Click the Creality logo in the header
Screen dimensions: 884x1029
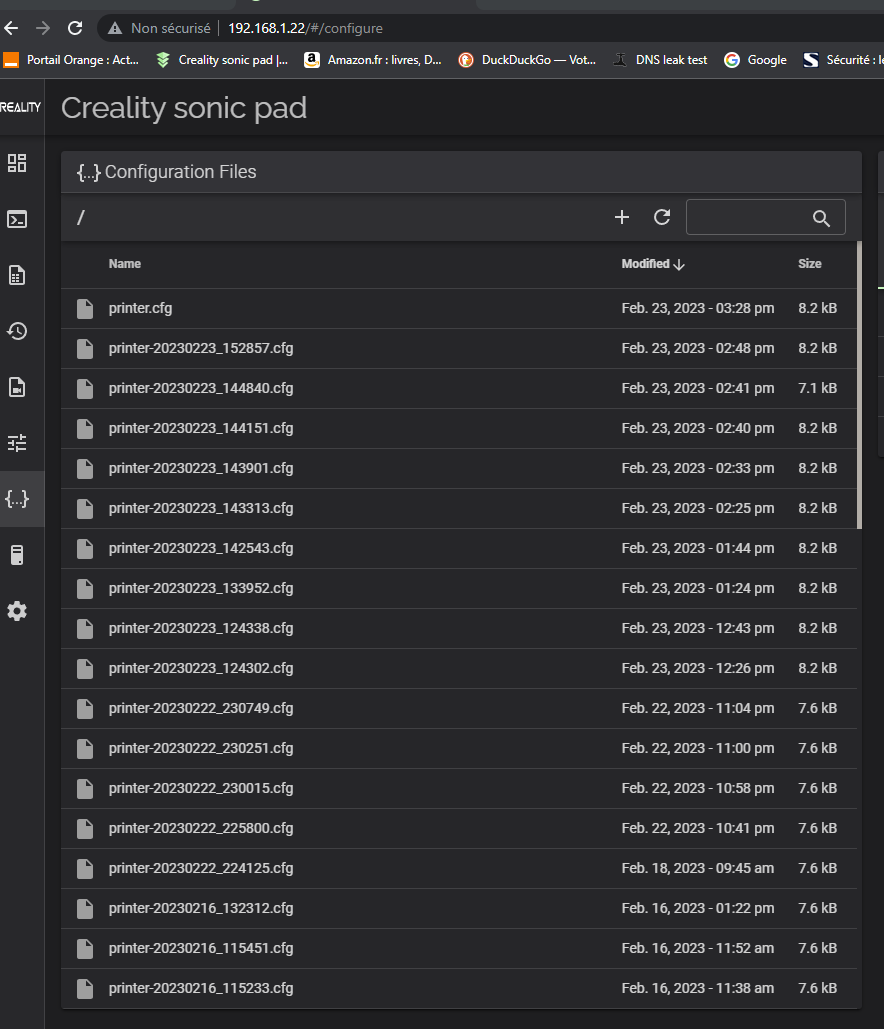20,107
